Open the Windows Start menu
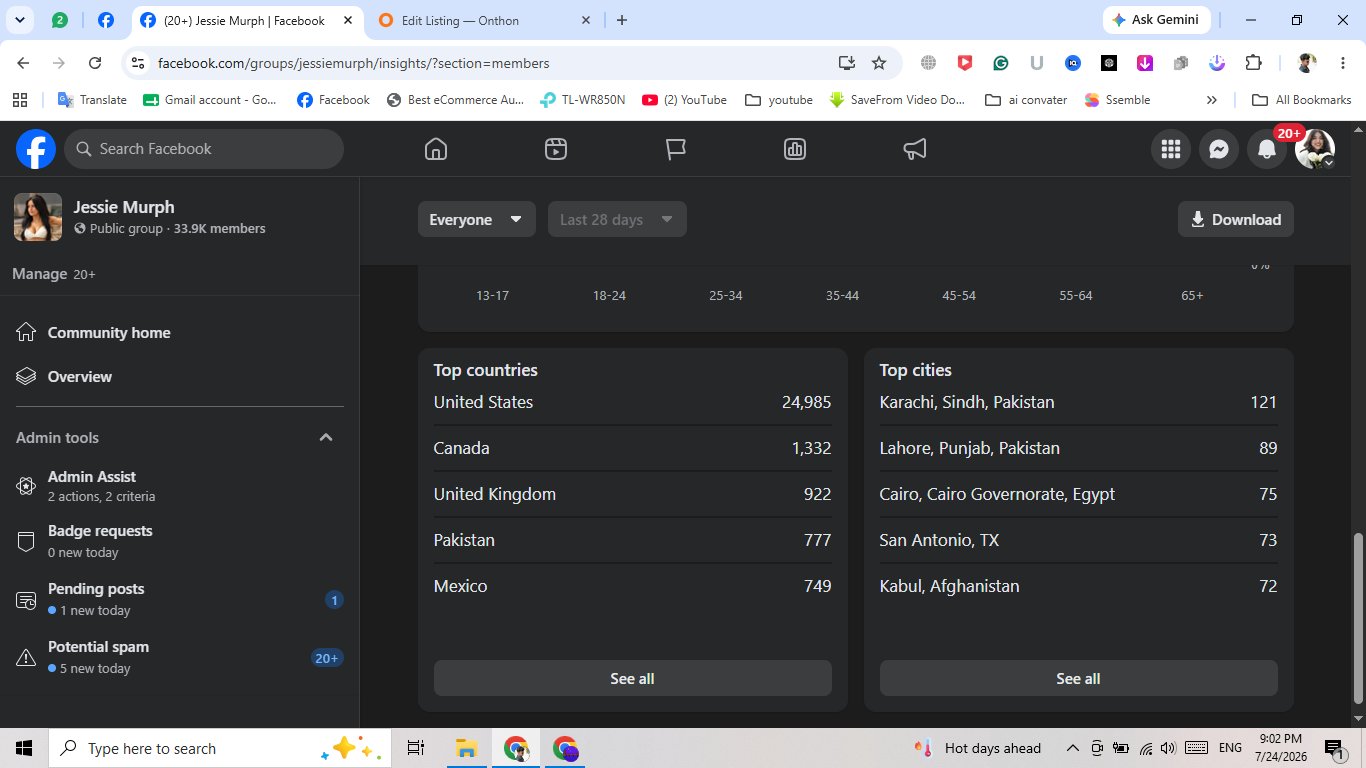 [x=24, y=748]
